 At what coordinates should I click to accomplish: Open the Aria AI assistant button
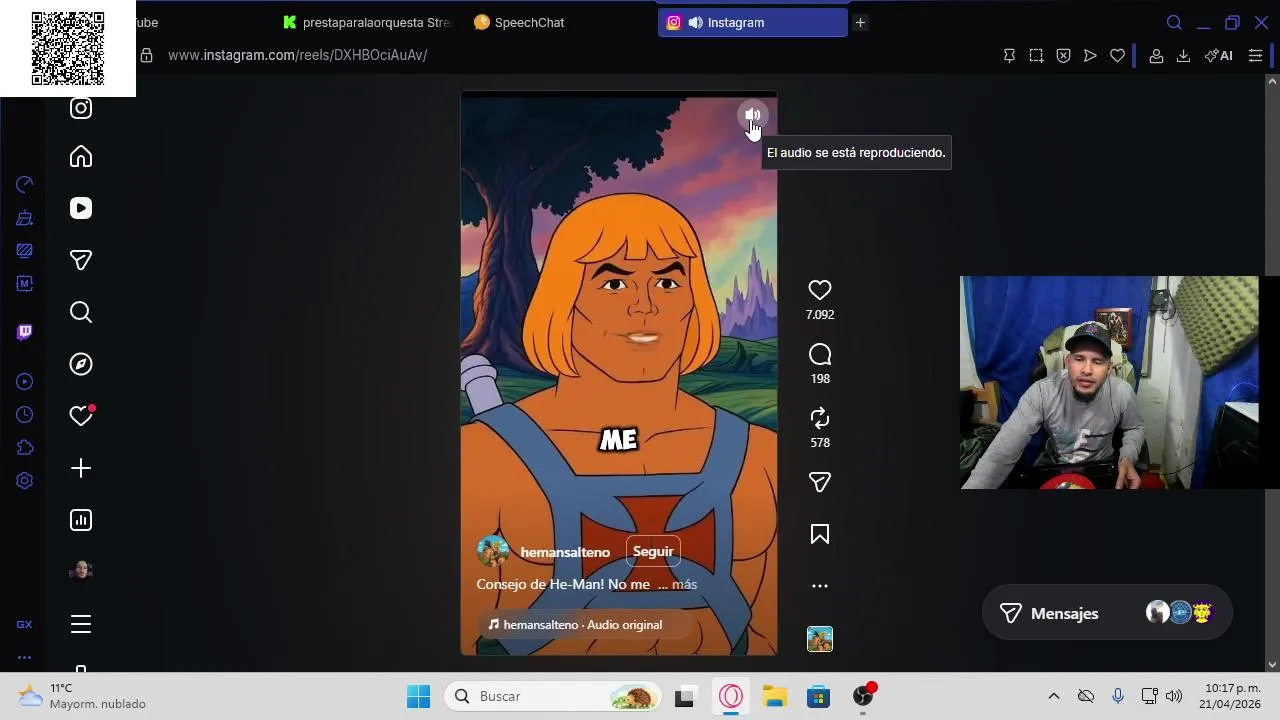(1218, 56)
